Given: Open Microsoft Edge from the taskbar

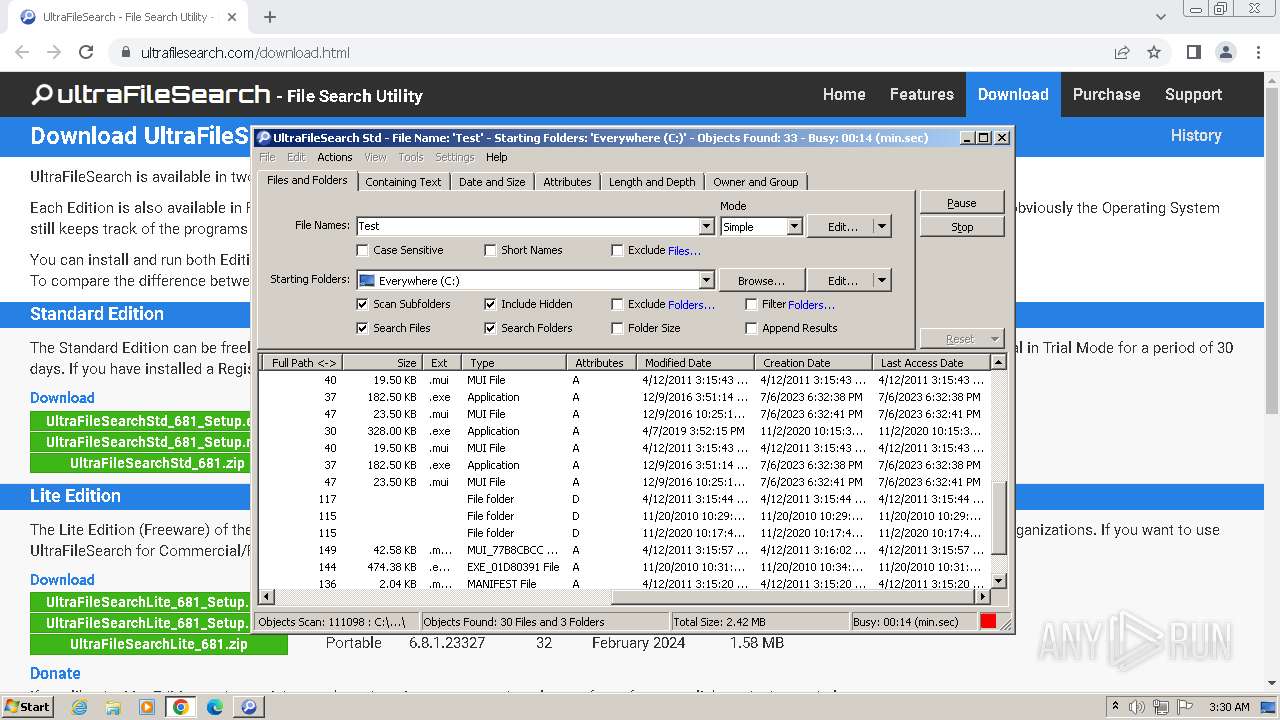Looking at the screenshot, I should 214,707.
